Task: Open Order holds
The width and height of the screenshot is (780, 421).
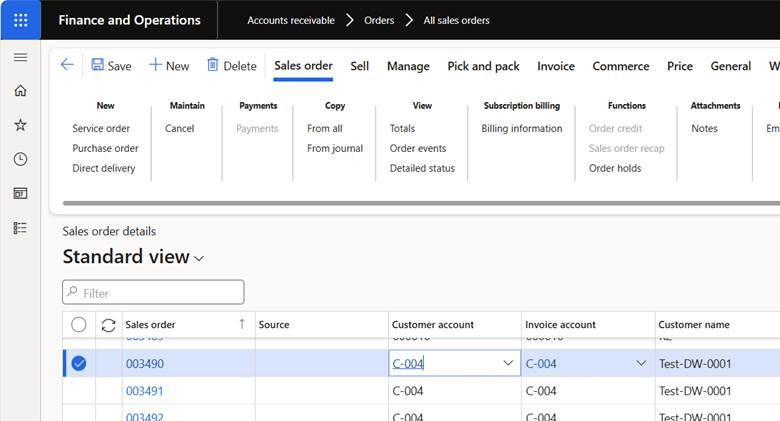Action: (x=615, y=168)
